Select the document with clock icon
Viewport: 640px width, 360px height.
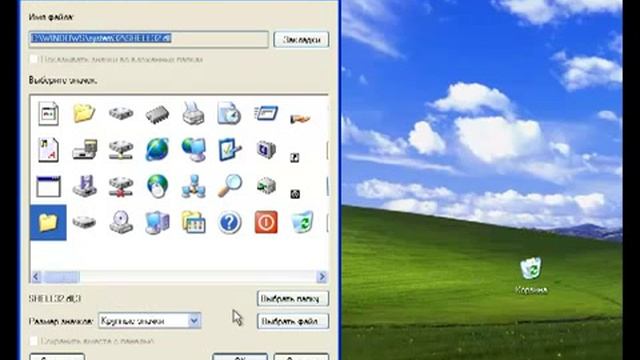(x=229, y=113)
